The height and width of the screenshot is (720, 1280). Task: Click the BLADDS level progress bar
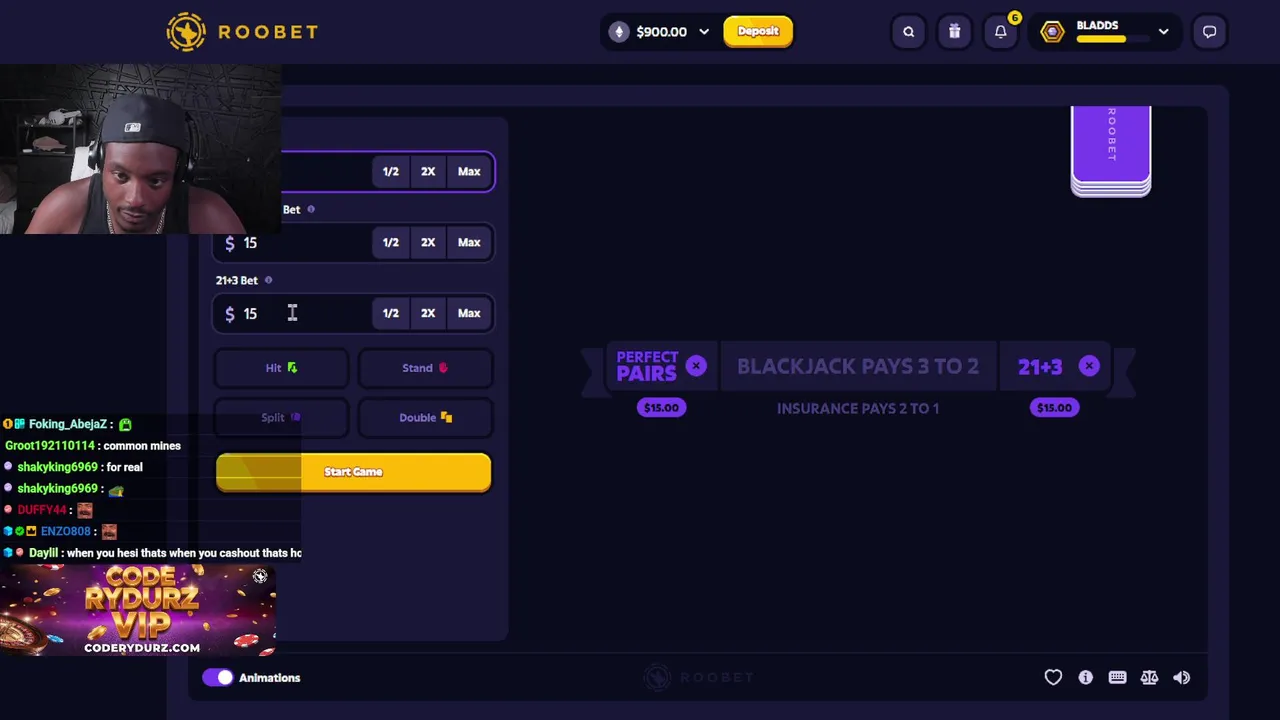(1111, 40)
